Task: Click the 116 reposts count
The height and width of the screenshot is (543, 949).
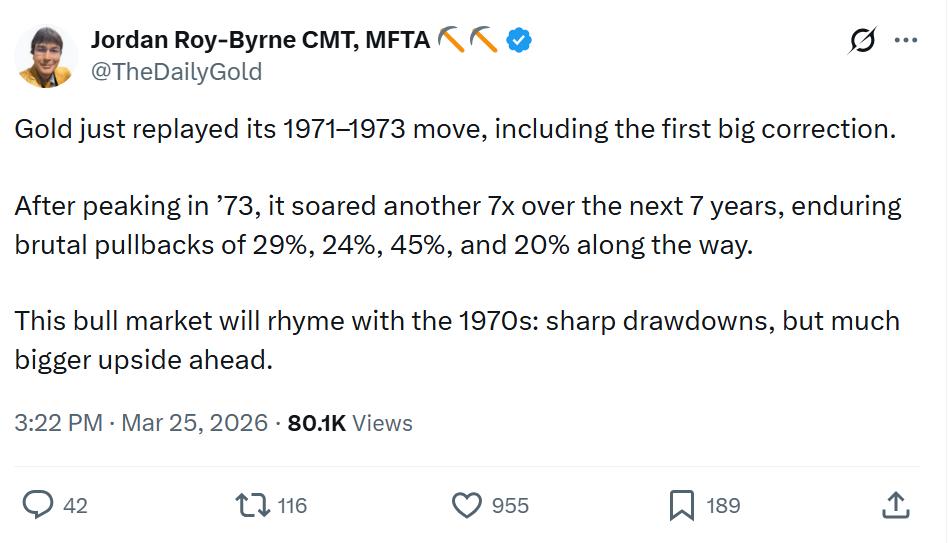Action: (x=292, y=506)
